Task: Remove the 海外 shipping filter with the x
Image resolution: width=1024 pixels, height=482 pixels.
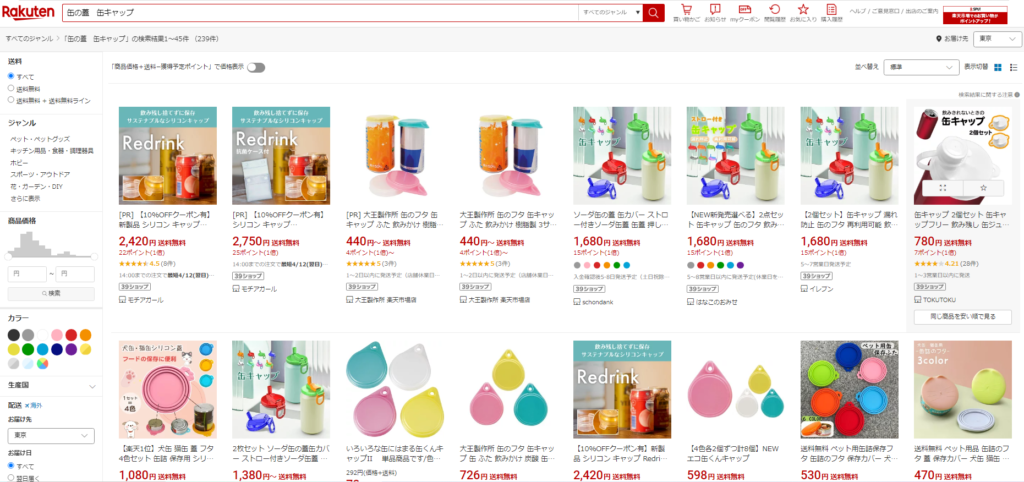Action: point(27,406)
